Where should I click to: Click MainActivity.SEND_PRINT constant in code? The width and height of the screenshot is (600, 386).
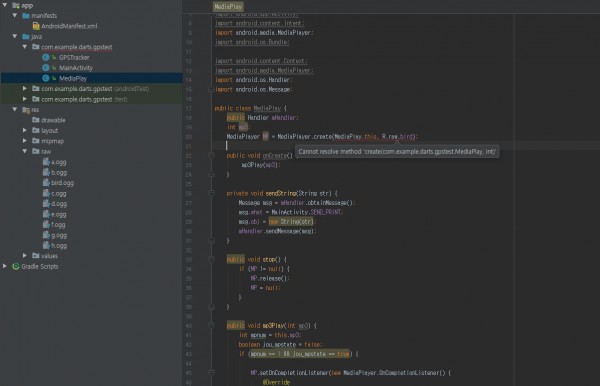pos(307,212)
